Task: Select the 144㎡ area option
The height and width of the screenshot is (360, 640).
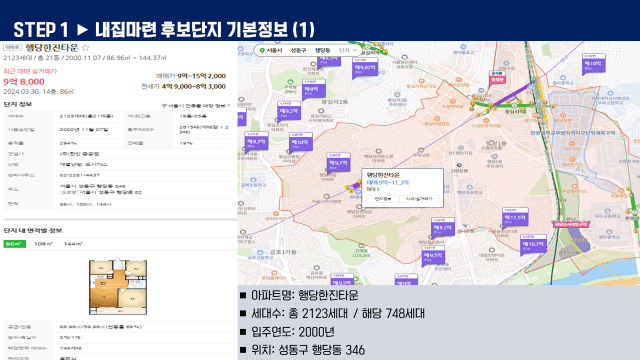Action: point(73,244)
